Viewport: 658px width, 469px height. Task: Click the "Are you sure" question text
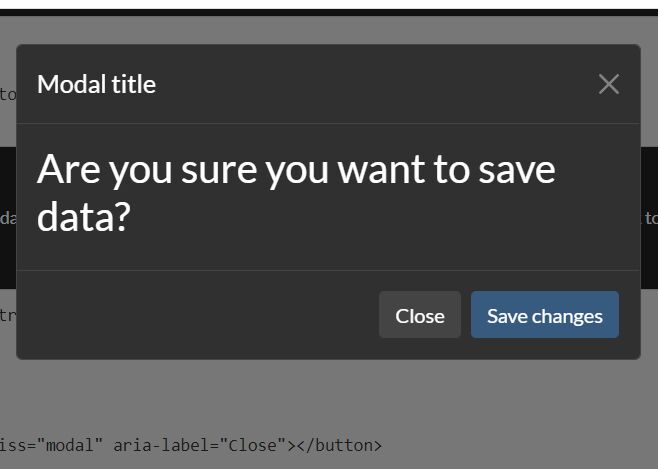pyautogui.click(x=296, y=170)
